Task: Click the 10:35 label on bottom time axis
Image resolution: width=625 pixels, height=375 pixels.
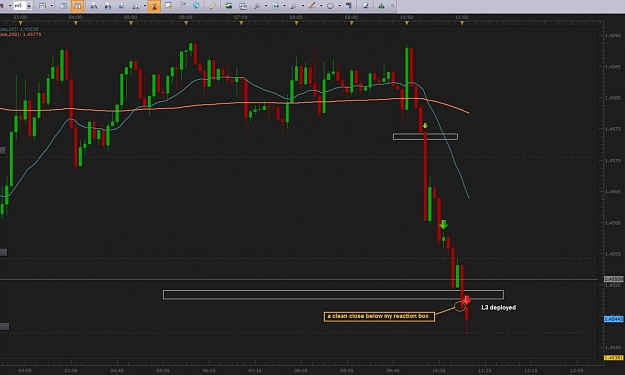Action: tap(438, 371)
